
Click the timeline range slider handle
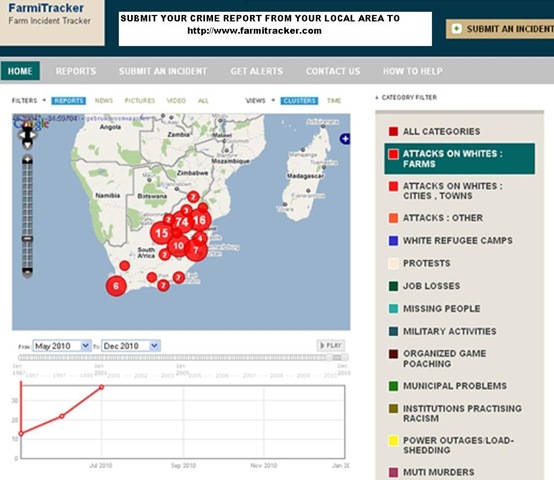[329, 357]
